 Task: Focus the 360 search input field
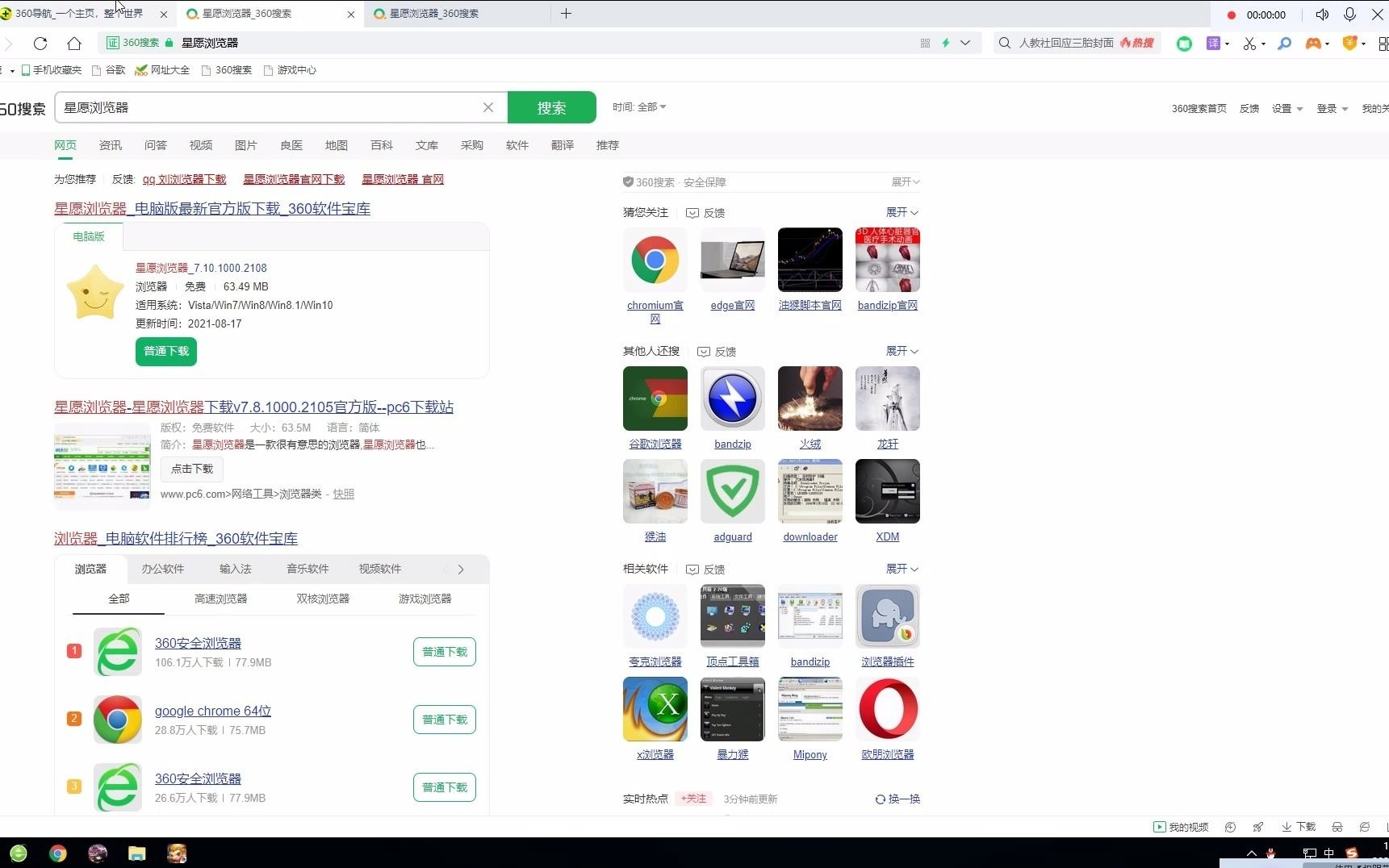pyautogui.click(x=270, y=107)
